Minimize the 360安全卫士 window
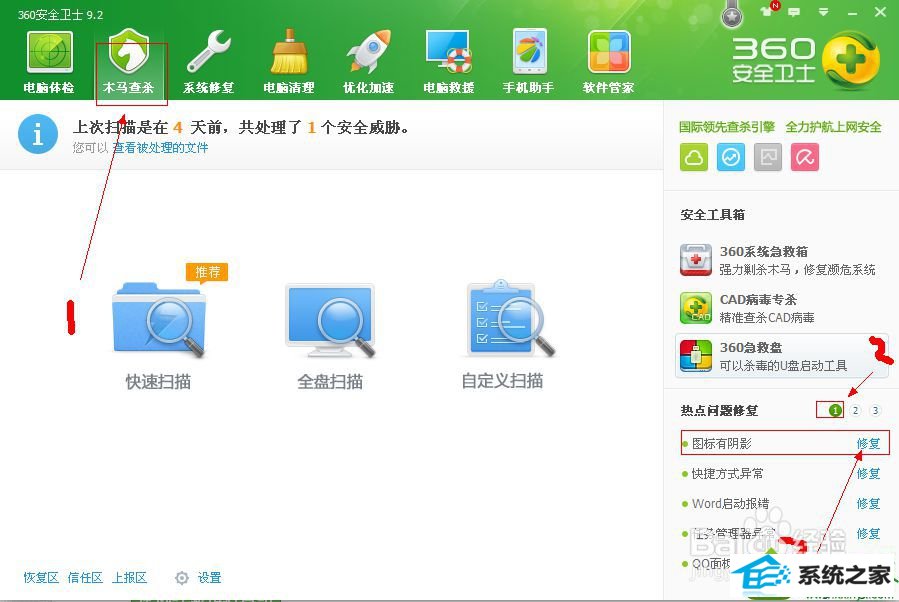 [x=853, y=13]
